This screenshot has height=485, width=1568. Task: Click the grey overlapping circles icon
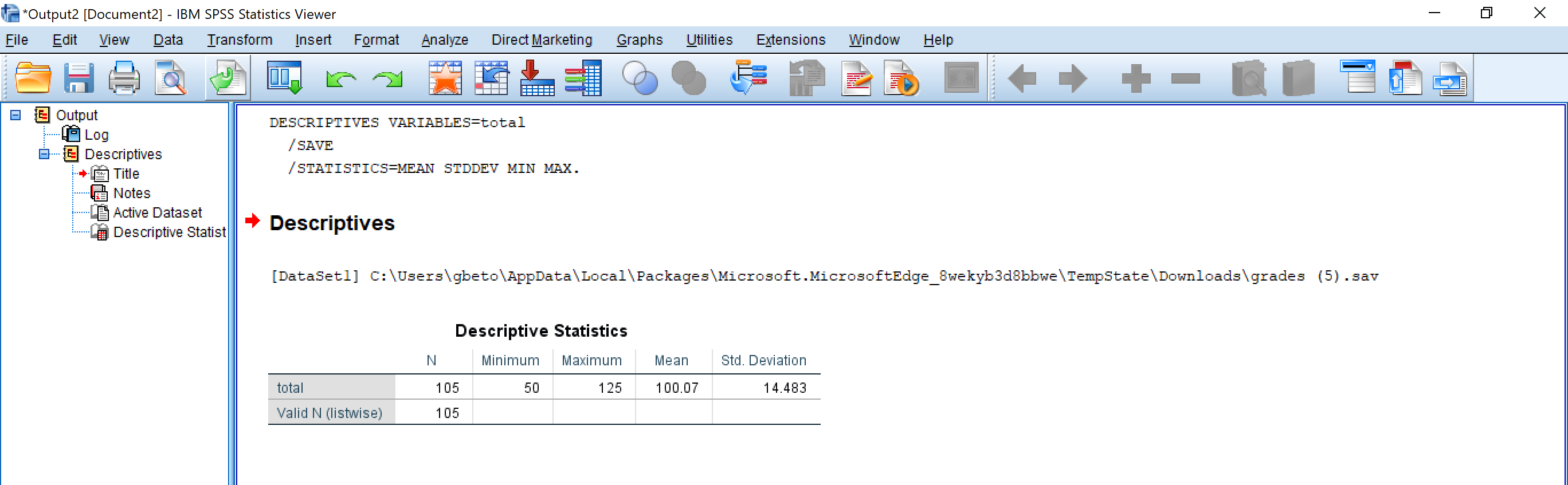point(688,78)
